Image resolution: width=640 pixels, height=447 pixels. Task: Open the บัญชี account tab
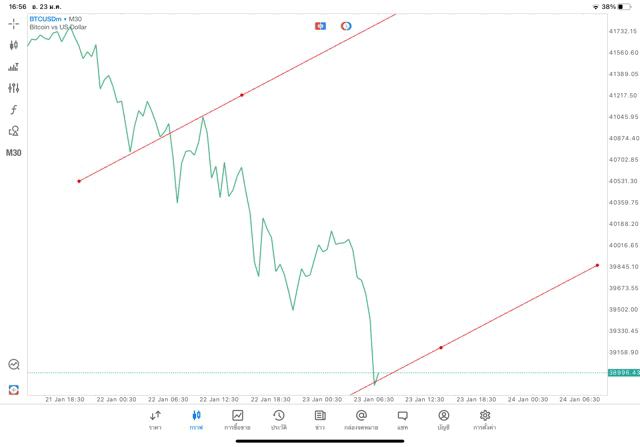[x=443, y=420]
